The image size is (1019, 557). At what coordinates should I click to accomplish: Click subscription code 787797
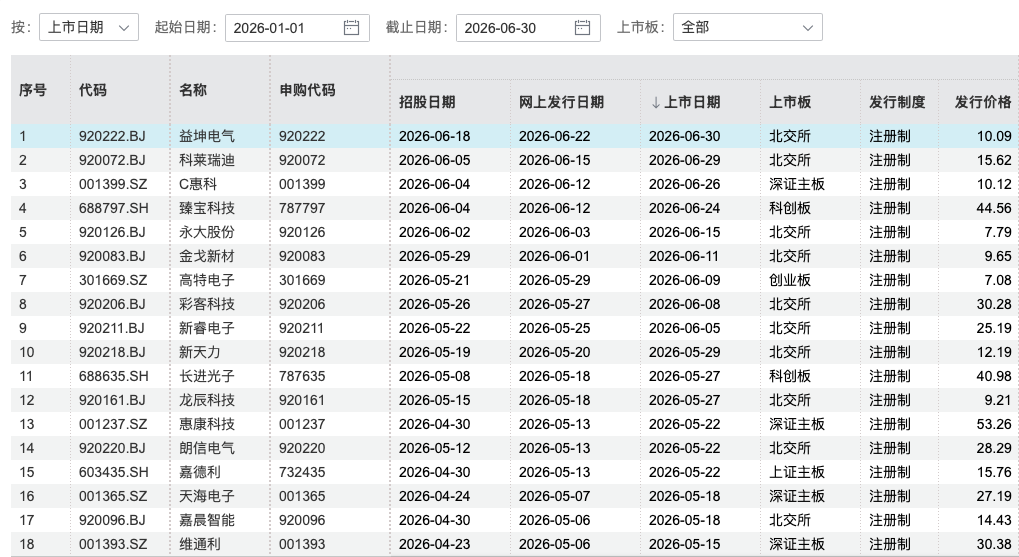pyautogui.click(x=302, y=209)
